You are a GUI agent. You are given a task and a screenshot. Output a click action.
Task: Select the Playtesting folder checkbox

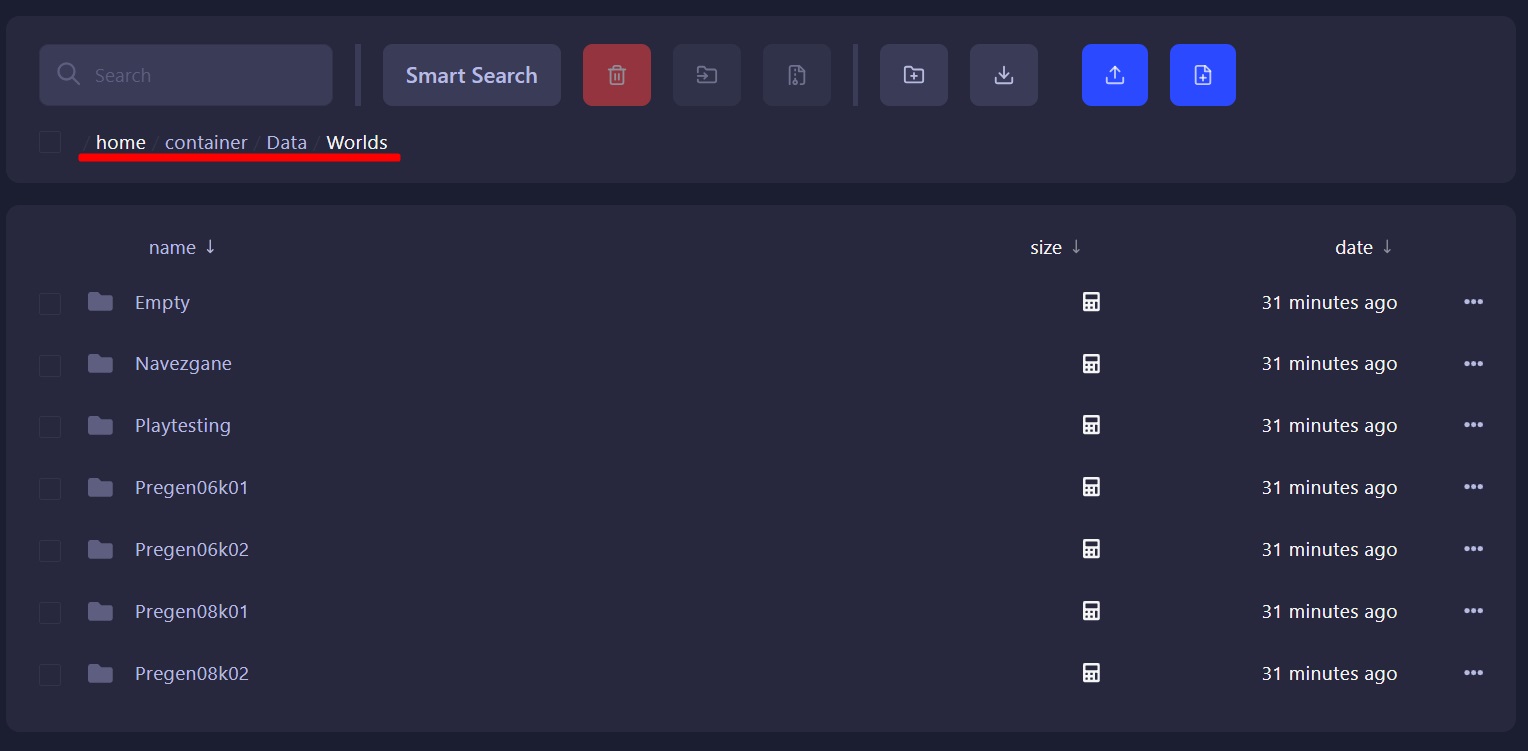(x=50, y=427)
